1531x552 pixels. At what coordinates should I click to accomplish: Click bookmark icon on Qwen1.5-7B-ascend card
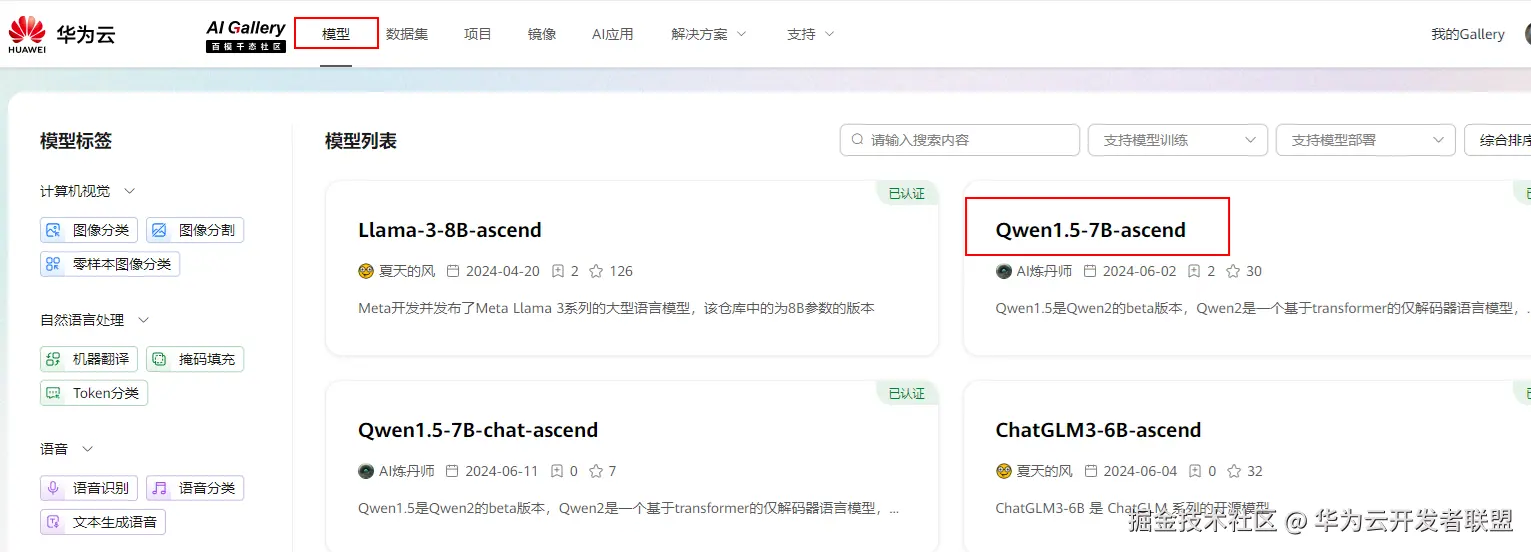[x=1194, y=271]
